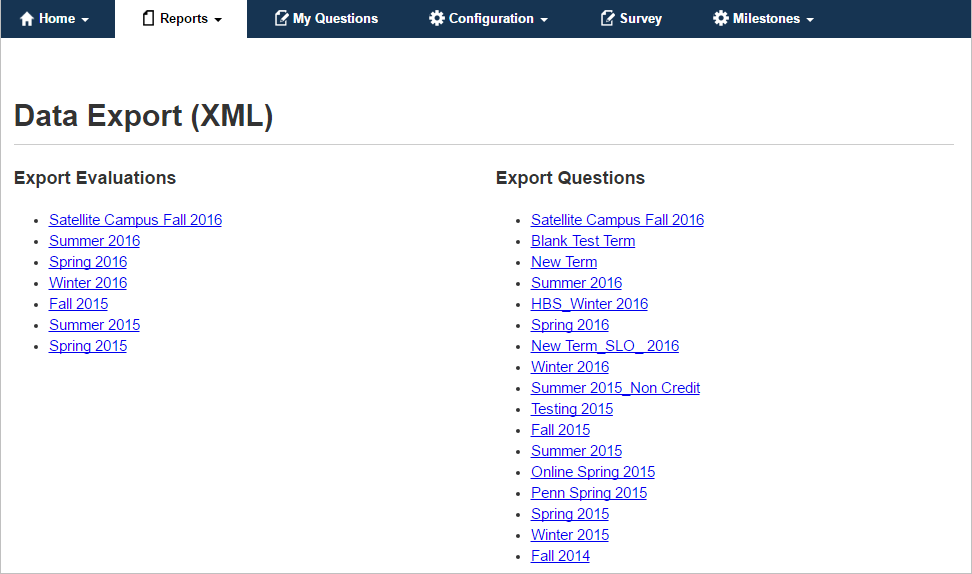972x574 pixels.
Task: Export questions for Spring 2015
Action: point(570,515)
